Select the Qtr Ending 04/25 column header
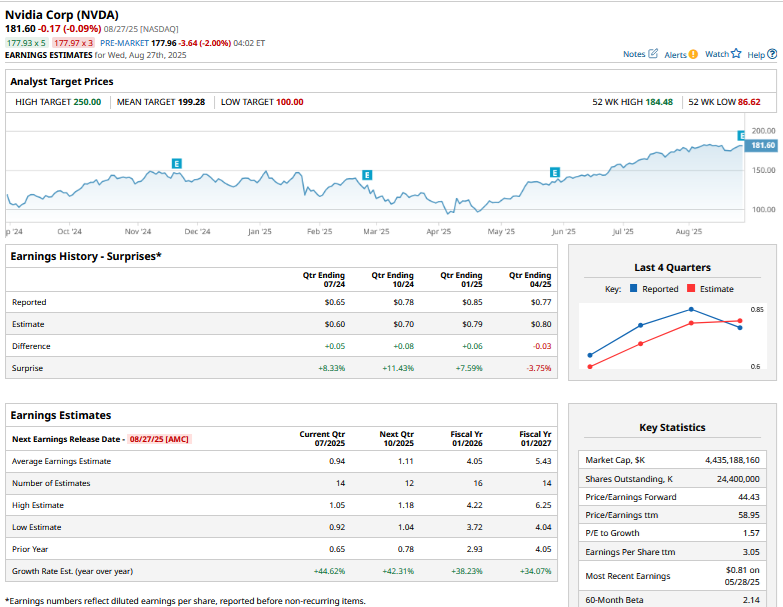 point(530,279)
